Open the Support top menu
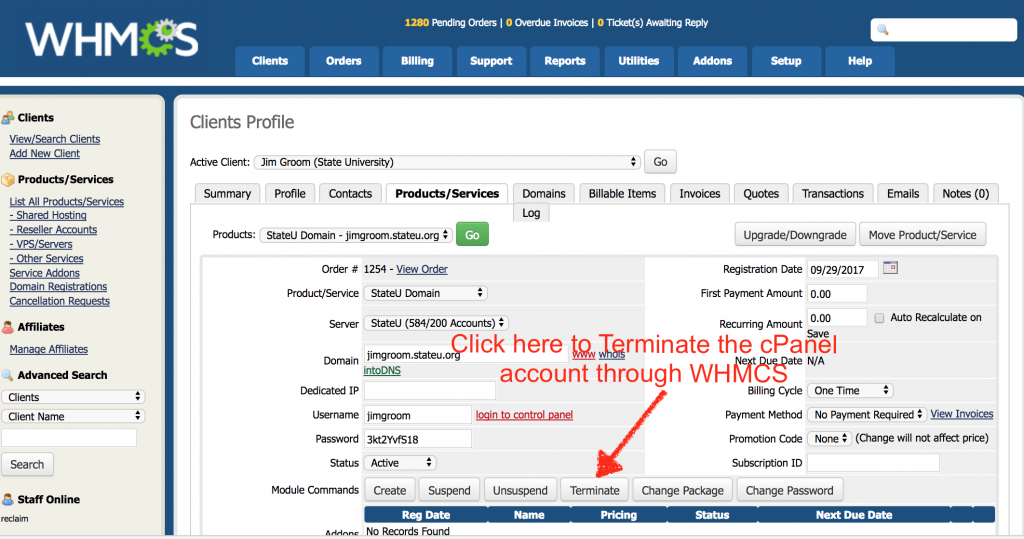The height and width of the screenshot is (539, 1024). pos(491,61)
